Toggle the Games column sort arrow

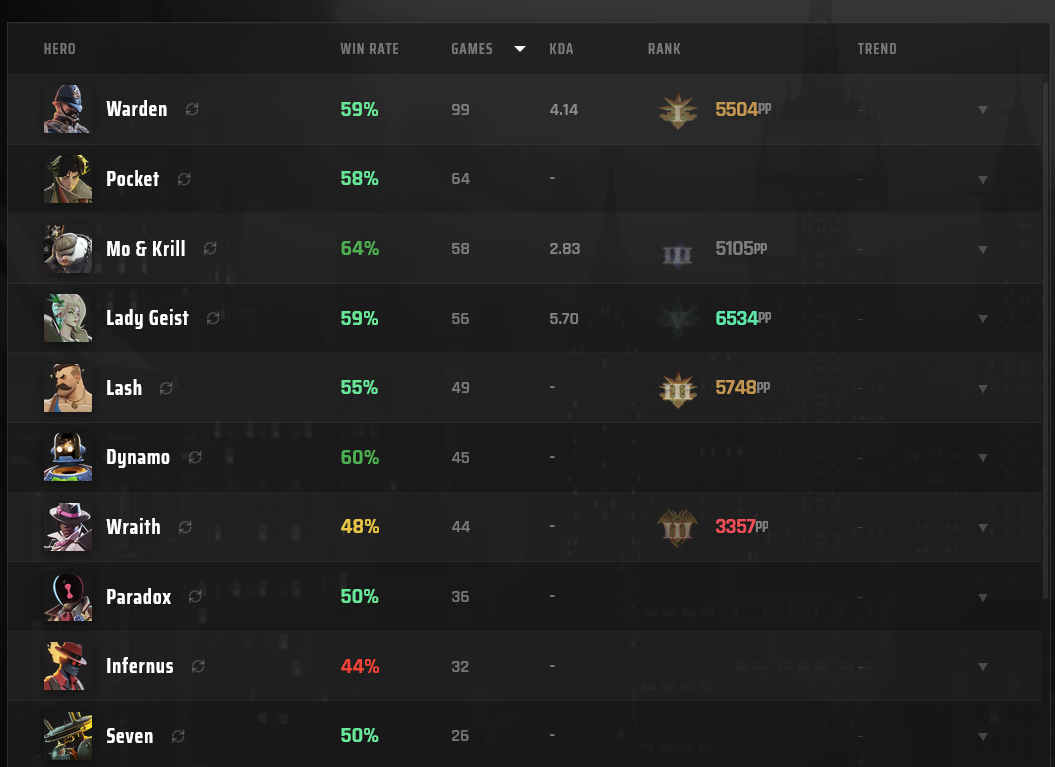pos(519,48)
